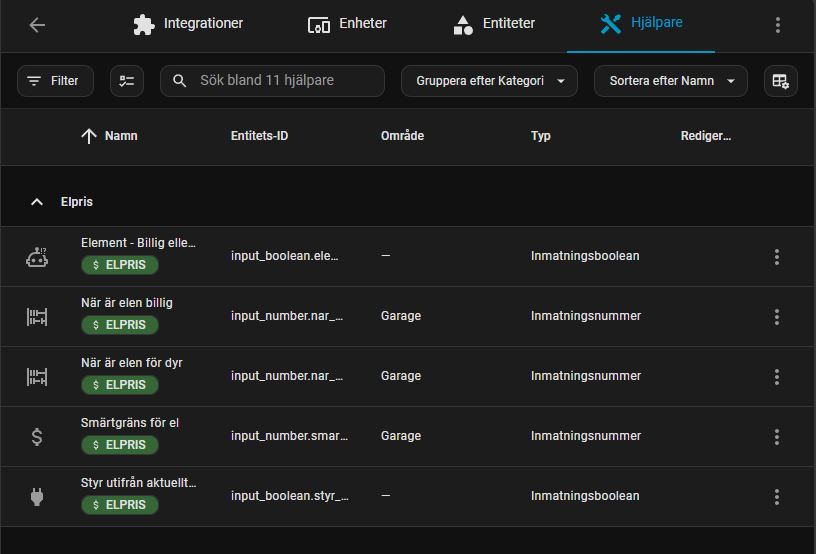The image size is (816, 554).
Task: Sort by the Namn column header
Action: [120, 136]
